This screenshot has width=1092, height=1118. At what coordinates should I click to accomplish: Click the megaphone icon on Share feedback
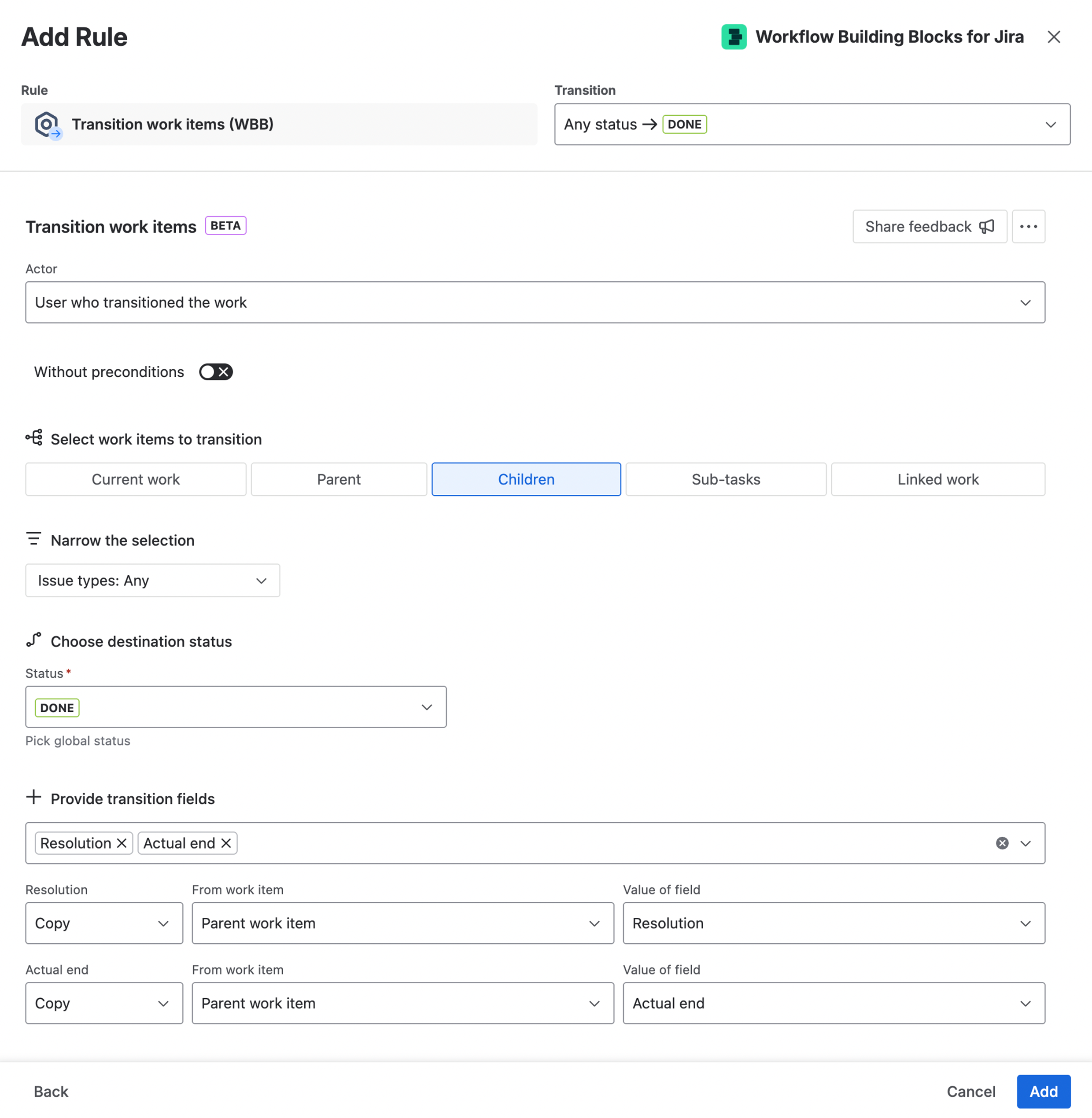[x=986, y=227]
